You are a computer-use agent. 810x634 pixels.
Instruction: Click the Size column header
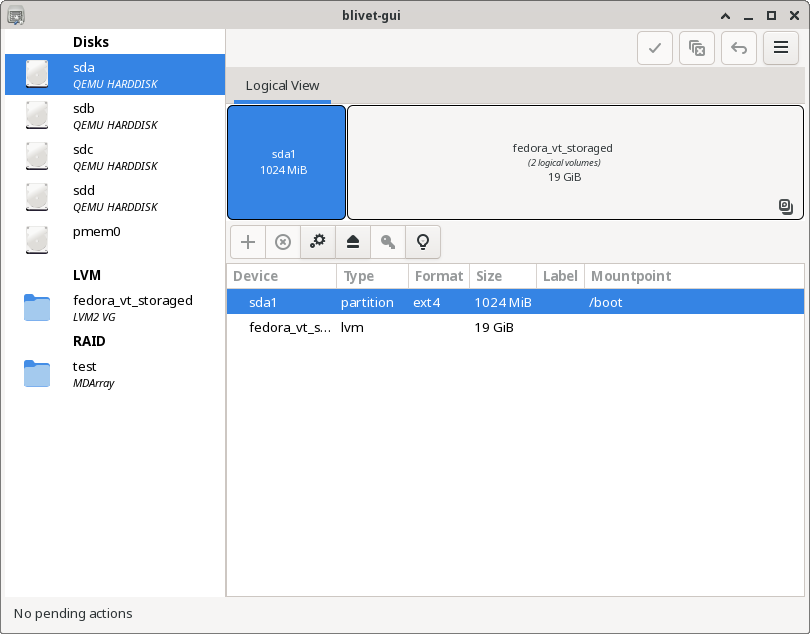(503, 276)
